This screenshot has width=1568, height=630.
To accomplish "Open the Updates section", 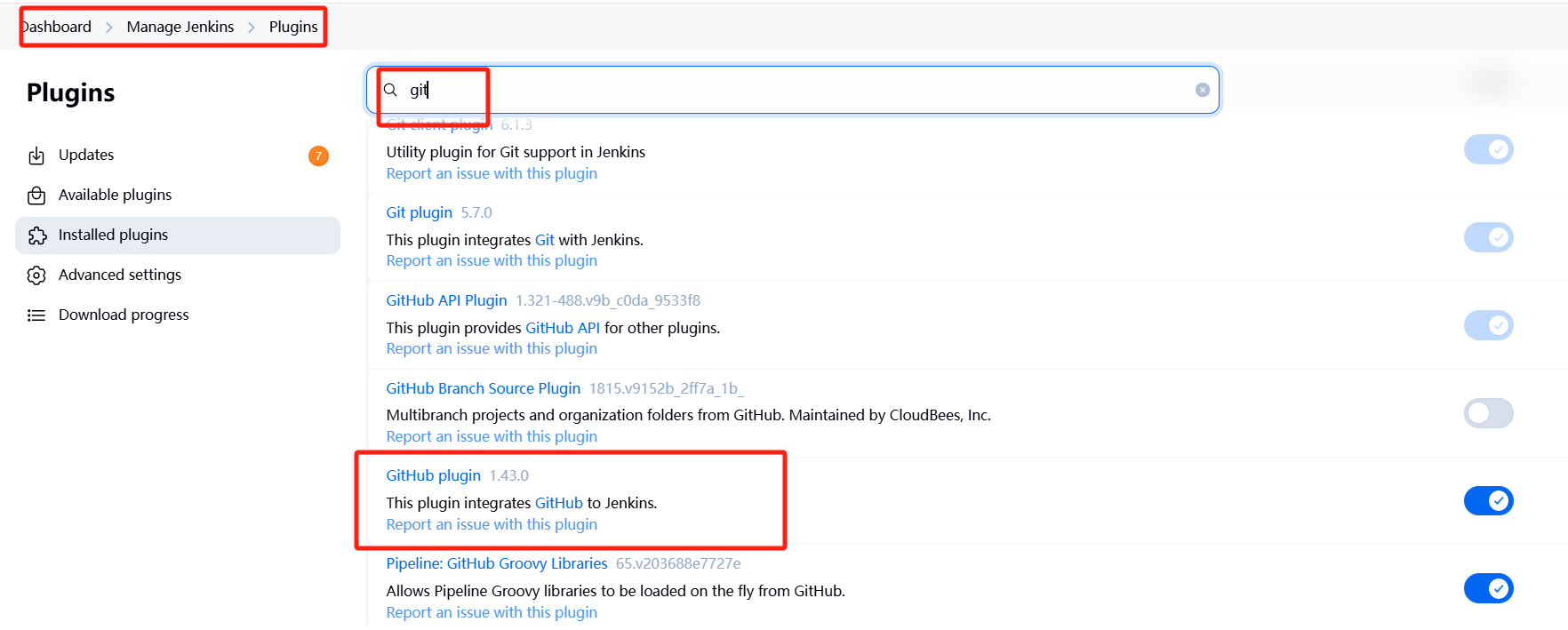I will pyautogui.click(x=178, y=156).
